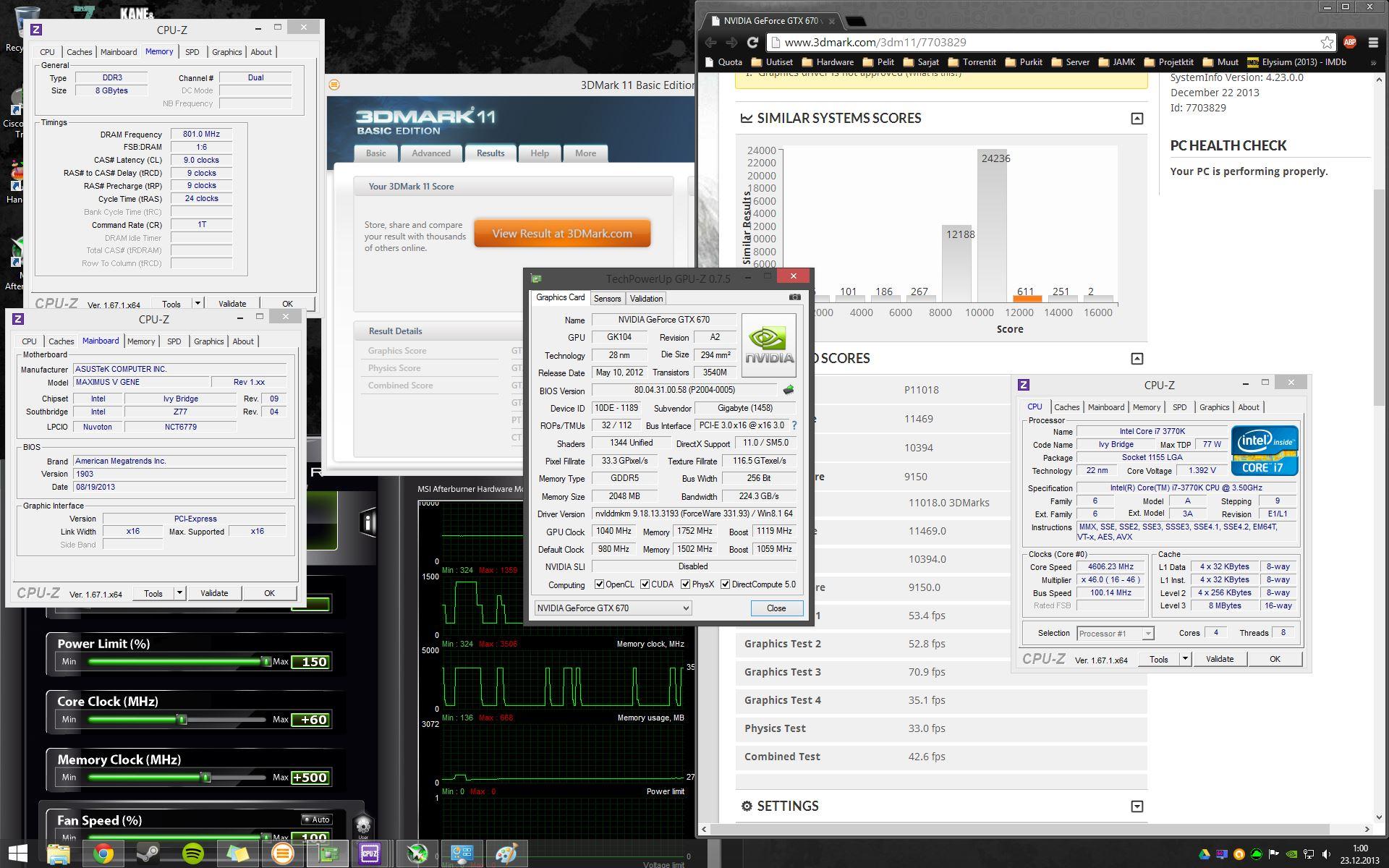Click Validate in CPU tab CPU-Z window

coord(1220,659)
